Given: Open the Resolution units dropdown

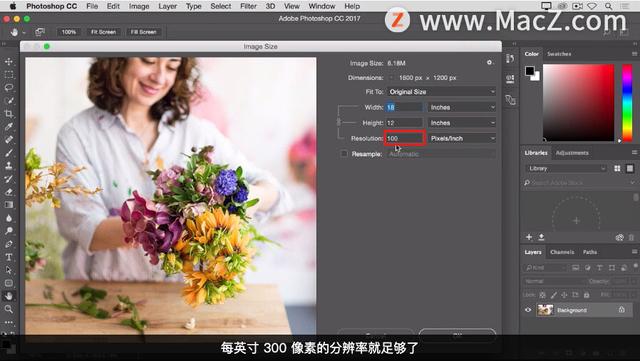Looking at the screenshot, I should coord(462,138).
